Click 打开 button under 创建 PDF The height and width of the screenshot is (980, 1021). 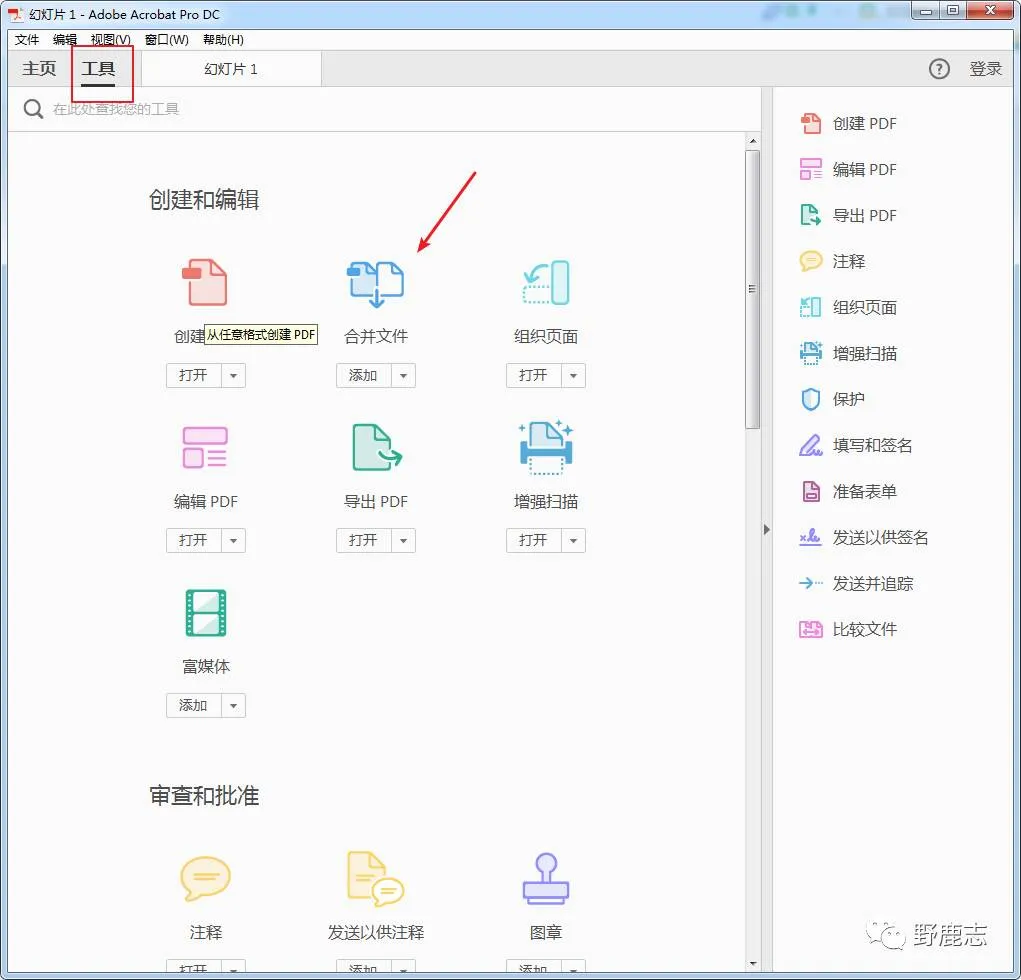click(x=193, y=376)
